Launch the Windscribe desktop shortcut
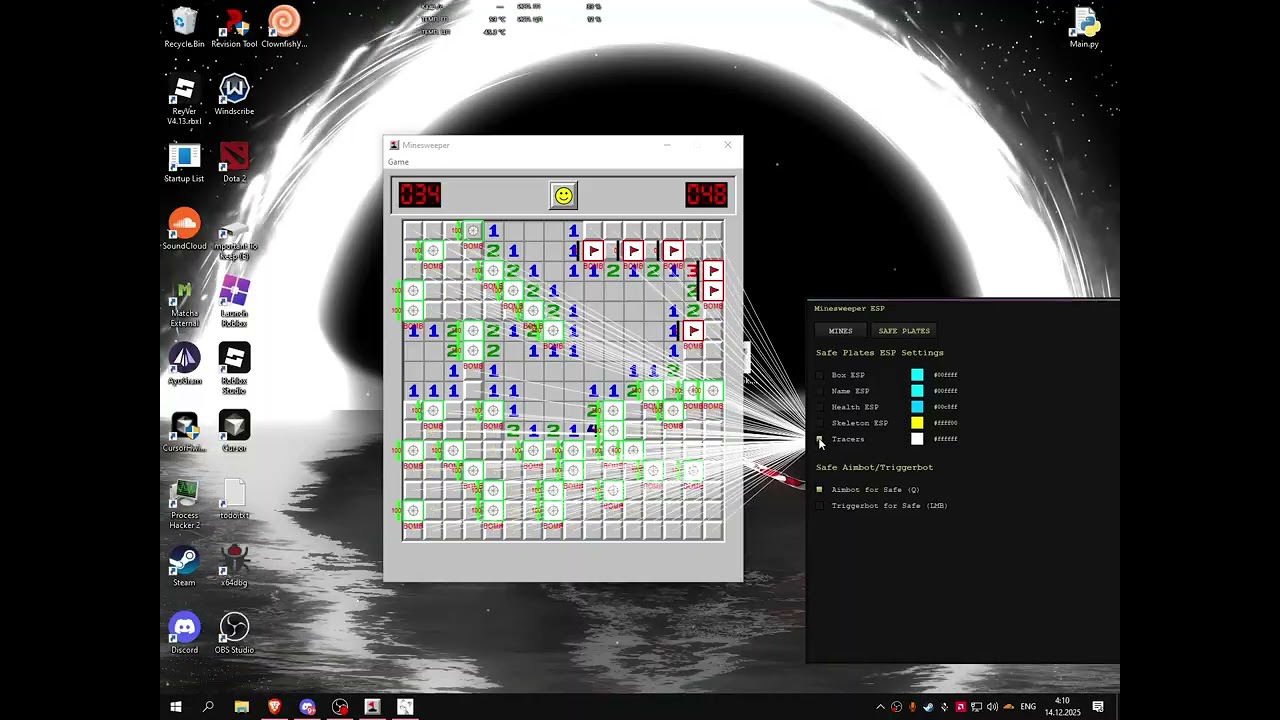 click(x=234, y=94)
